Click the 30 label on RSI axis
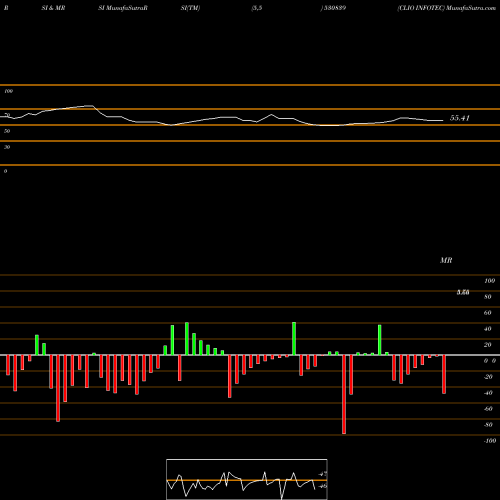500x500 pixels. pyautogui.click(x=7, y=147)
